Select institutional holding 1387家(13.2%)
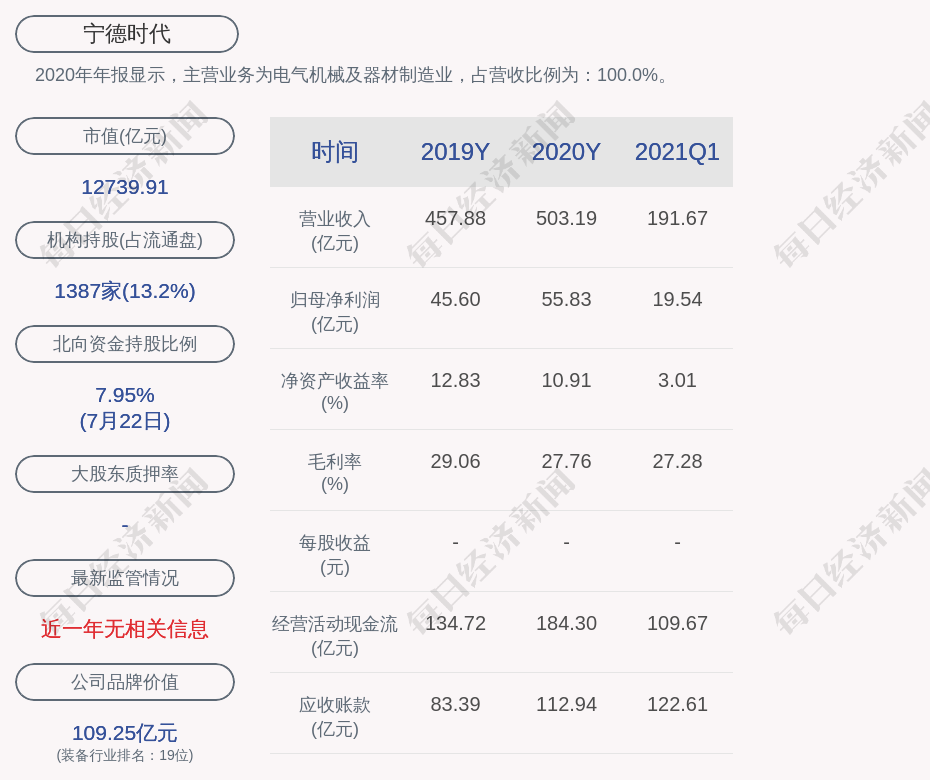Viewport: 930px width, 780px height. [125, 291]
